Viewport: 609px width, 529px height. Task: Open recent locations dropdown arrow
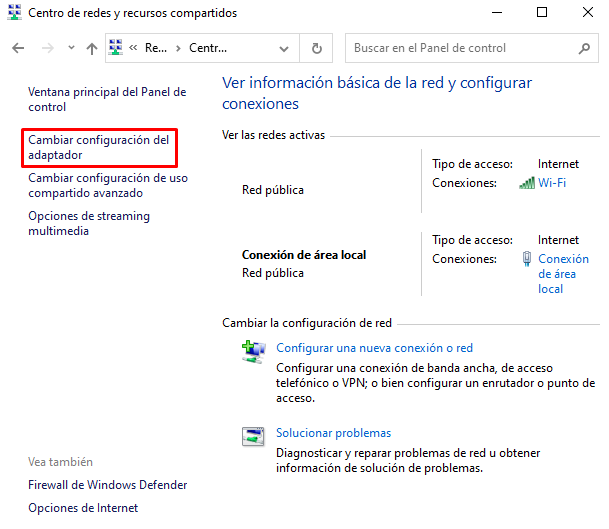[x=71, y=48]
